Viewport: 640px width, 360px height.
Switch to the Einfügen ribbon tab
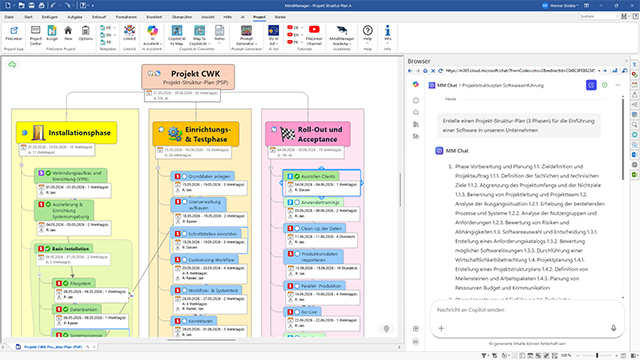point(50,17)
